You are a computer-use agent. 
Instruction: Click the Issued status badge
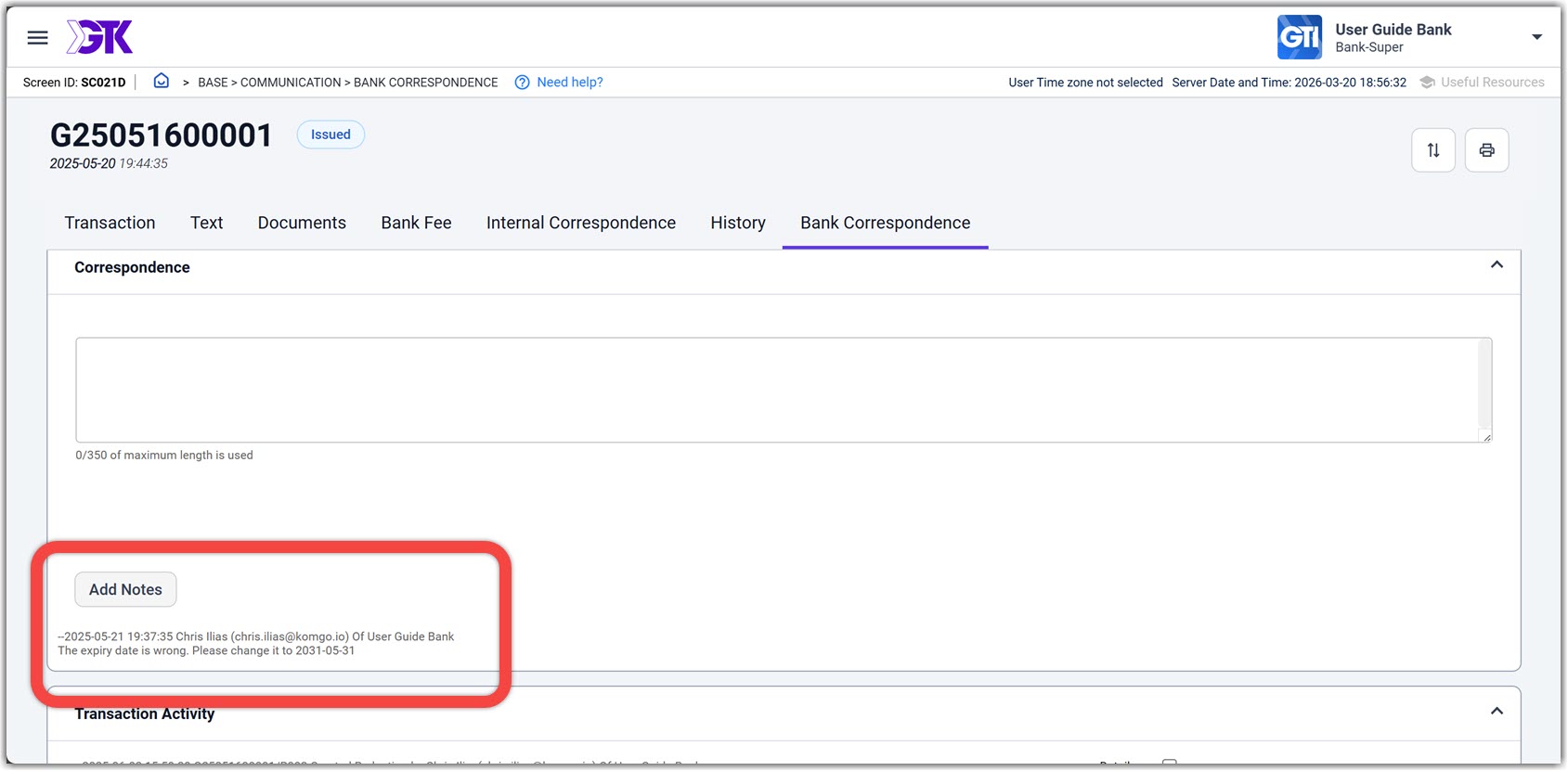point(330,135)
